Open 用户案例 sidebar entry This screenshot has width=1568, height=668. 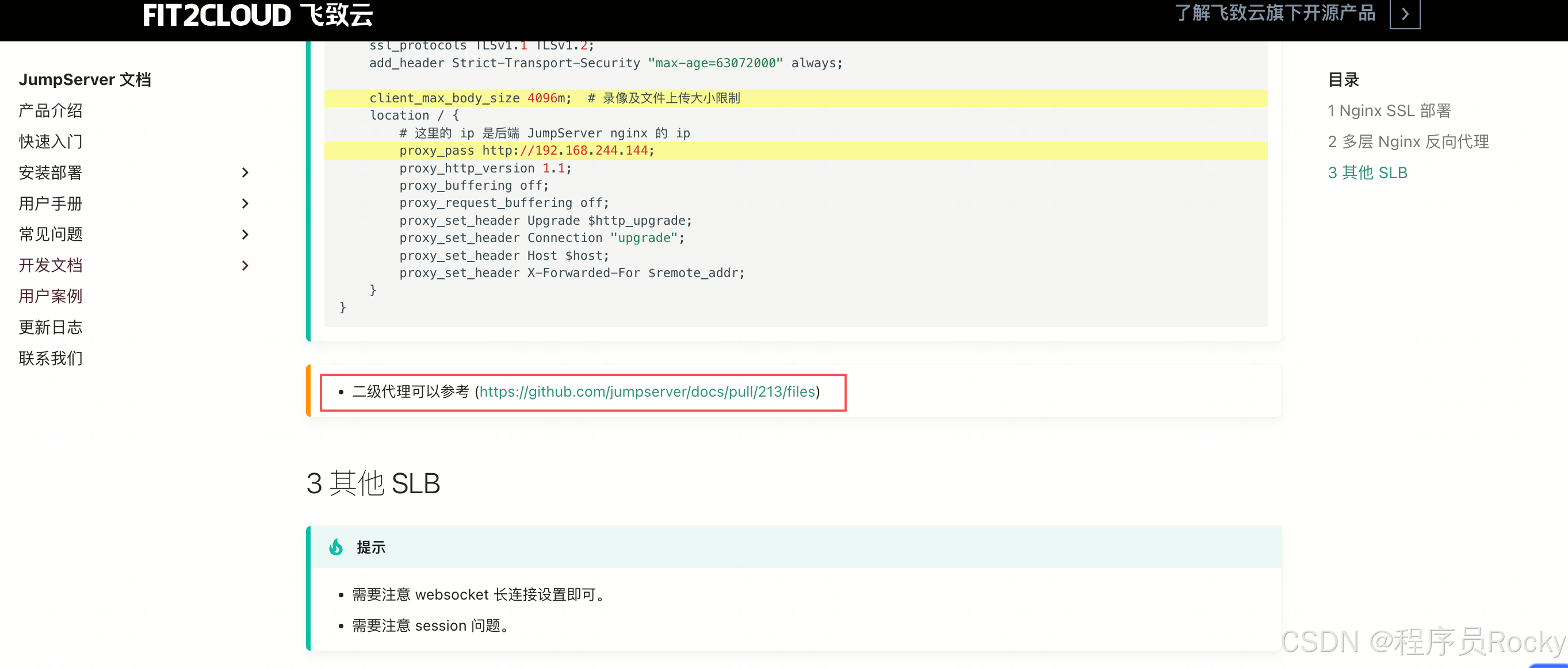(51, 296)
